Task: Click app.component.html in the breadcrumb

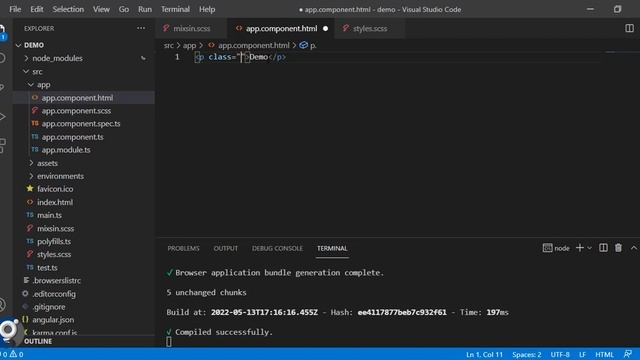Action: [253, 45]
